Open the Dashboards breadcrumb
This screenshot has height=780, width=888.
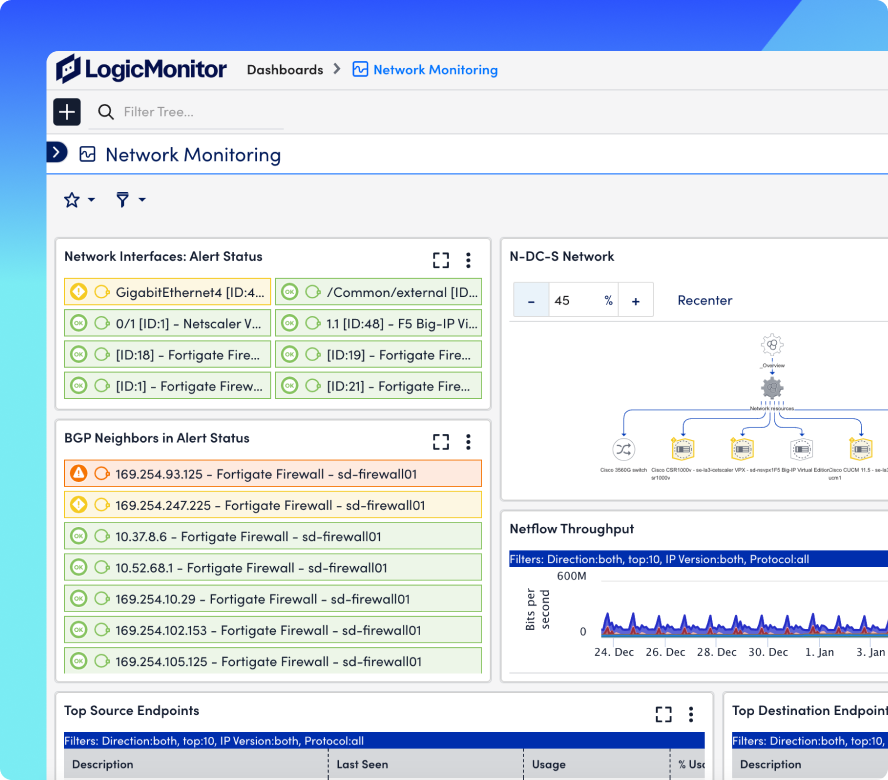(285, 70)
